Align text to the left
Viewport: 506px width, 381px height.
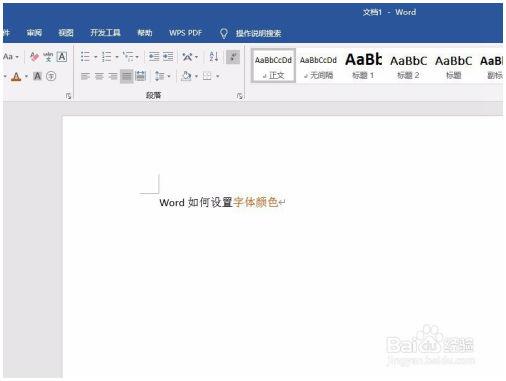85,76
